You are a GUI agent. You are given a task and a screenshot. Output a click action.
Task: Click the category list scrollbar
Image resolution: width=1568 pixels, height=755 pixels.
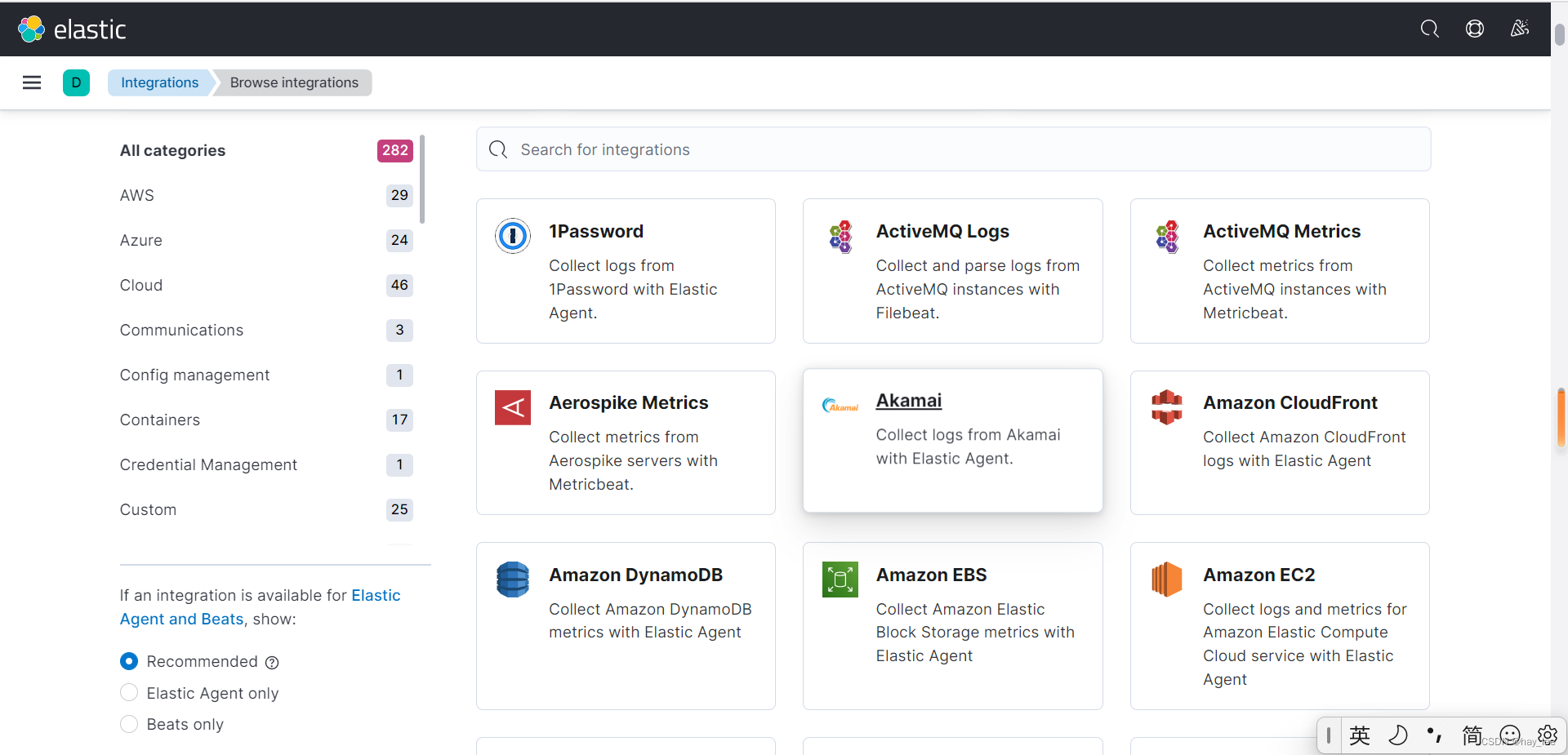[x=422, y=180]
